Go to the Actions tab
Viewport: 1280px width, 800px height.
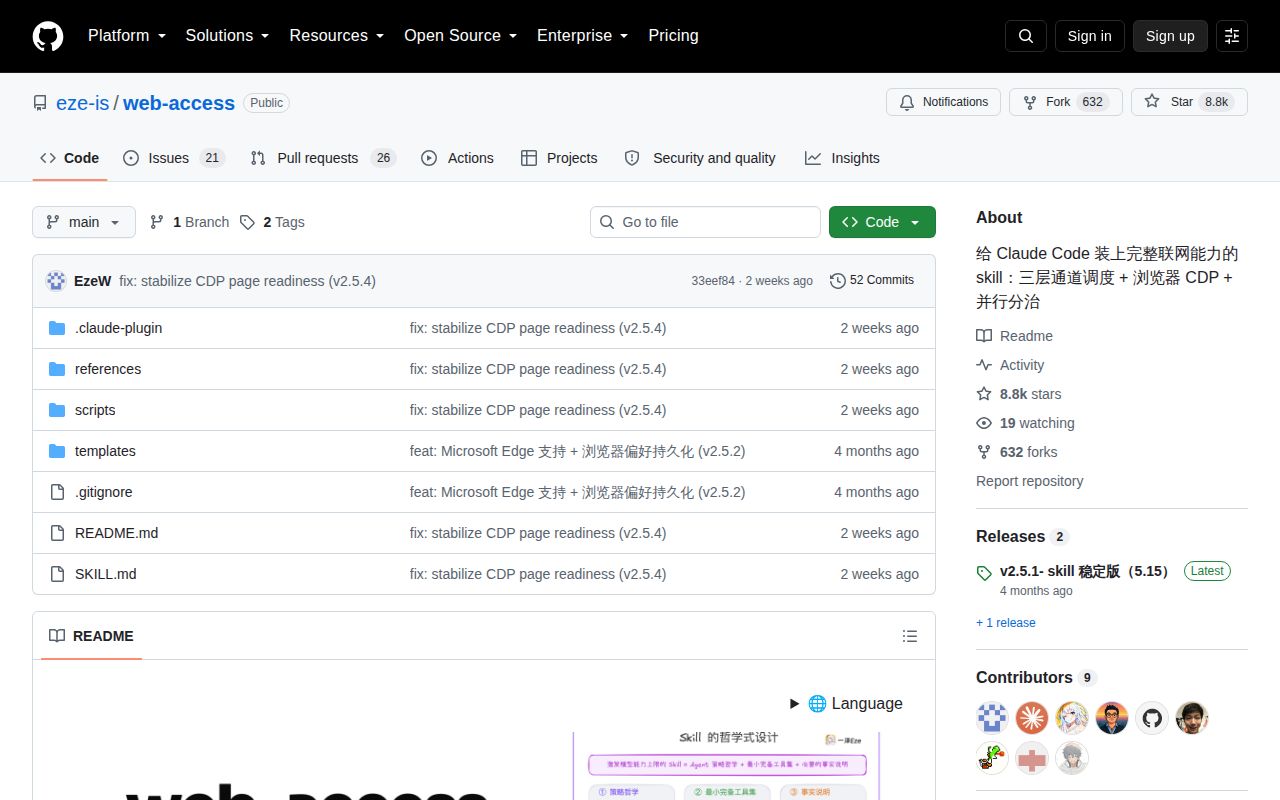tap(457, 158)
